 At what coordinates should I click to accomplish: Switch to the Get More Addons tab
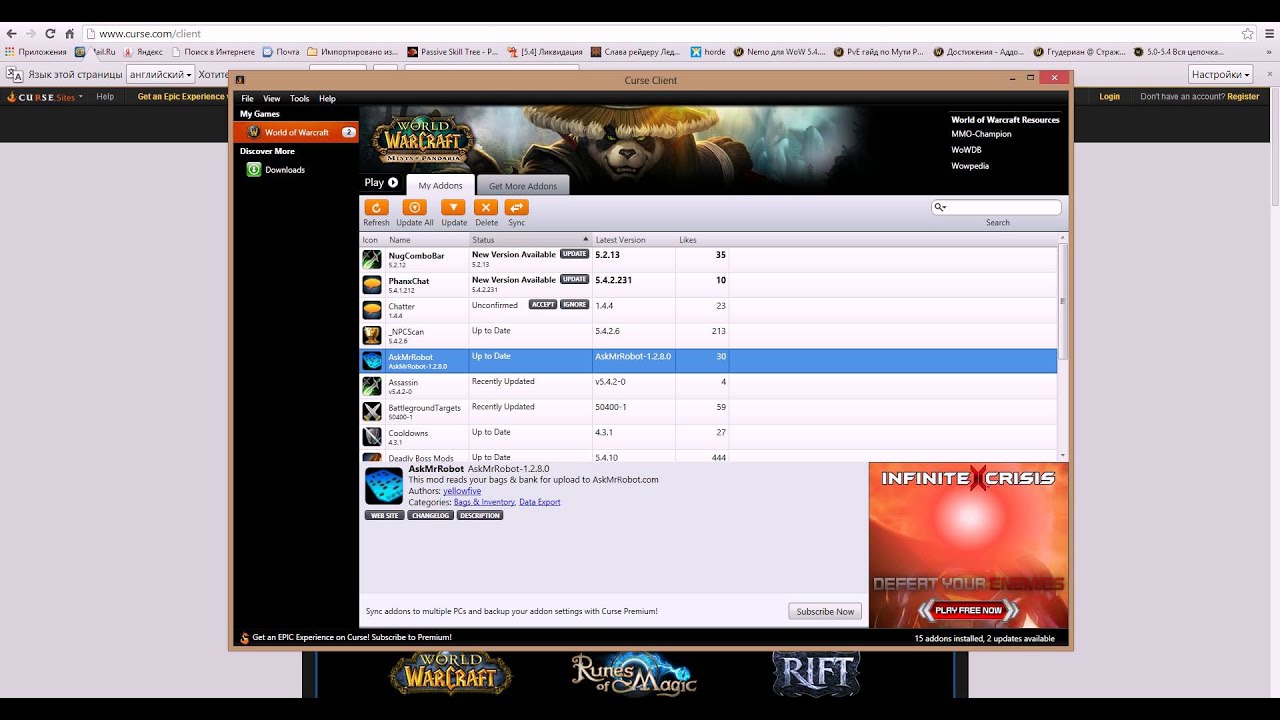523,186
